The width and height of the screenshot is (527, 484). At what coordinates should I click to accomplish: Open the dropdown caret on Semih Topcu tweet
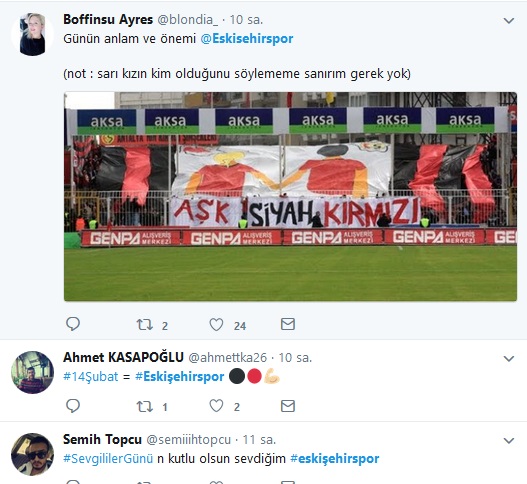pos(509,441)
